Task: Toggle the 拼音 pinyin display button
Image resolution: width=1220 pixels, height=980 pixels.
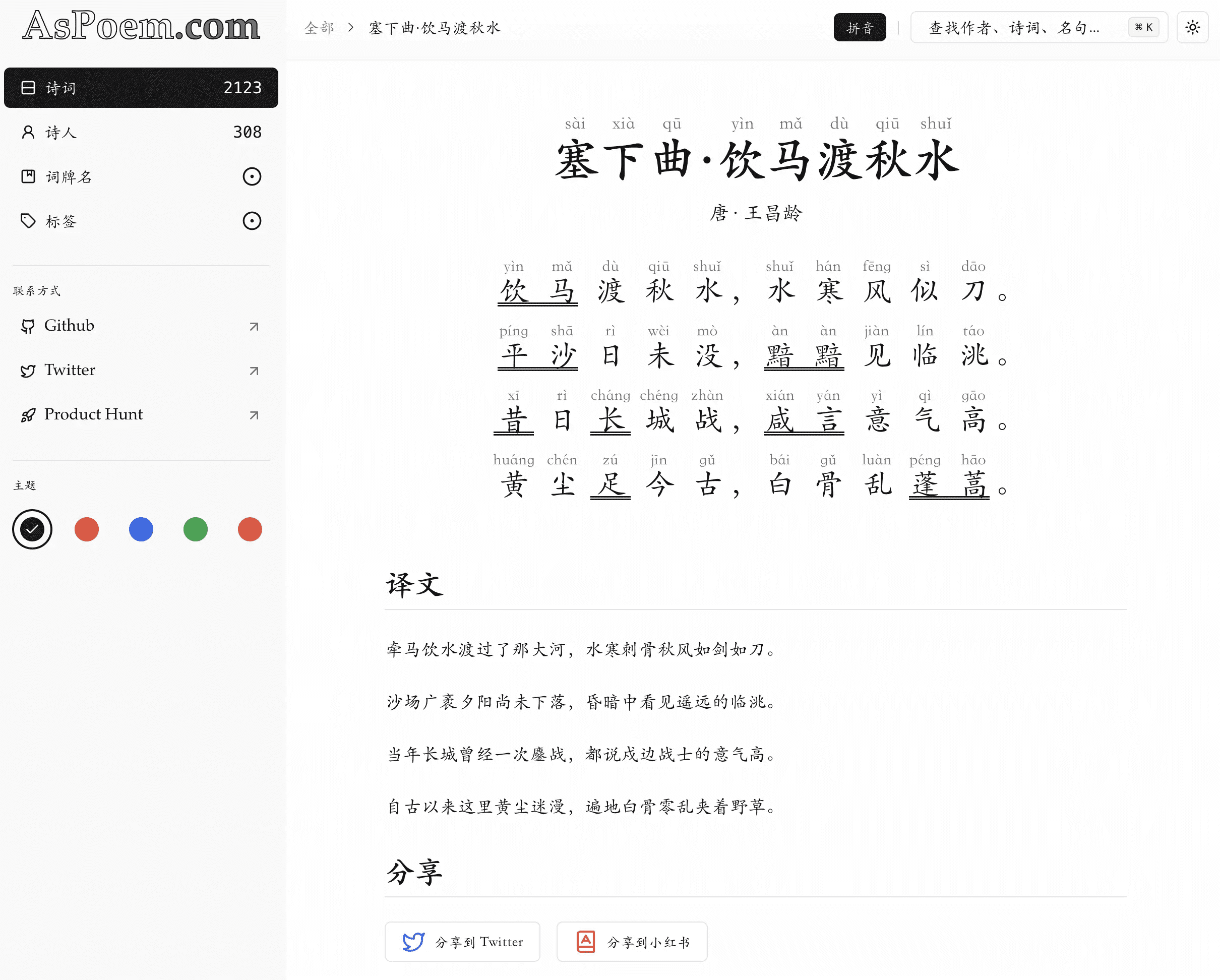Action: [859, 27]
